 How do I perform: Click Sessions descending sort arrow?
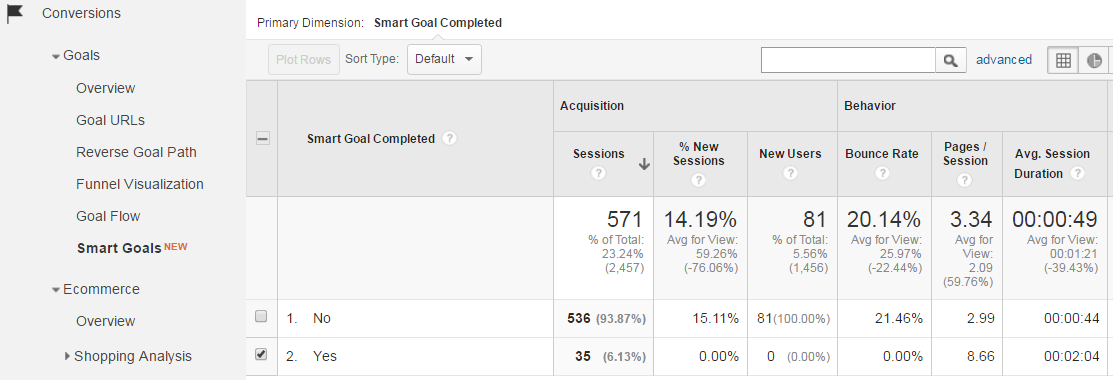[x=644, y=164]
